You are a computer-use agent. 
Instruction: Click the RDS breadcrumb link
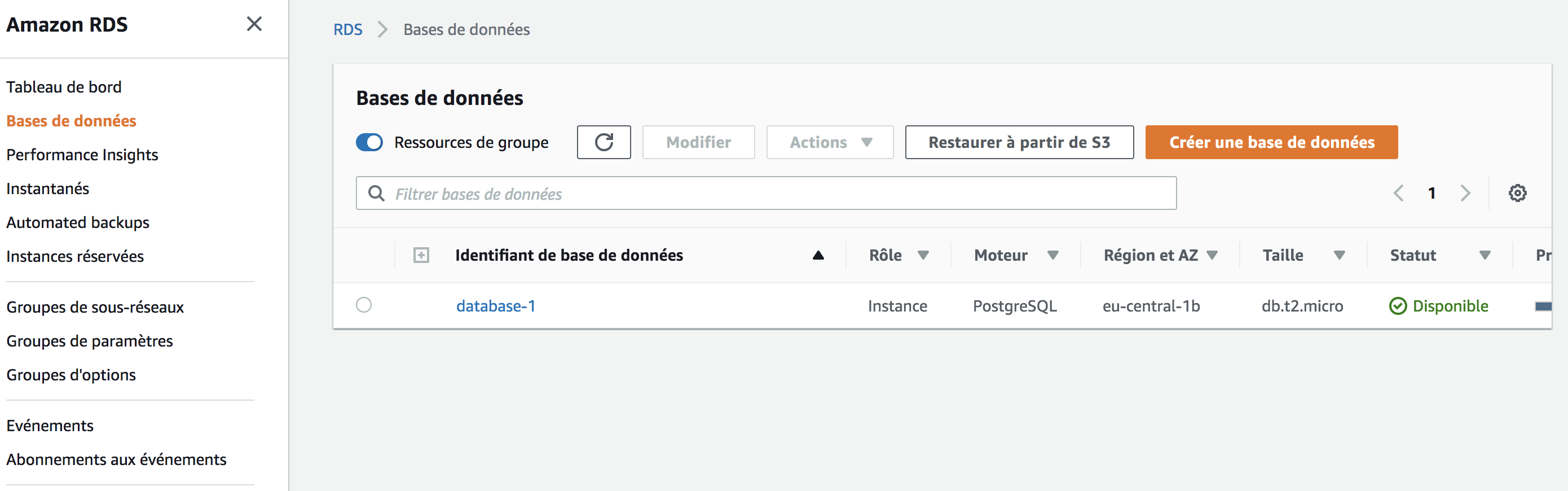[347, 29]
